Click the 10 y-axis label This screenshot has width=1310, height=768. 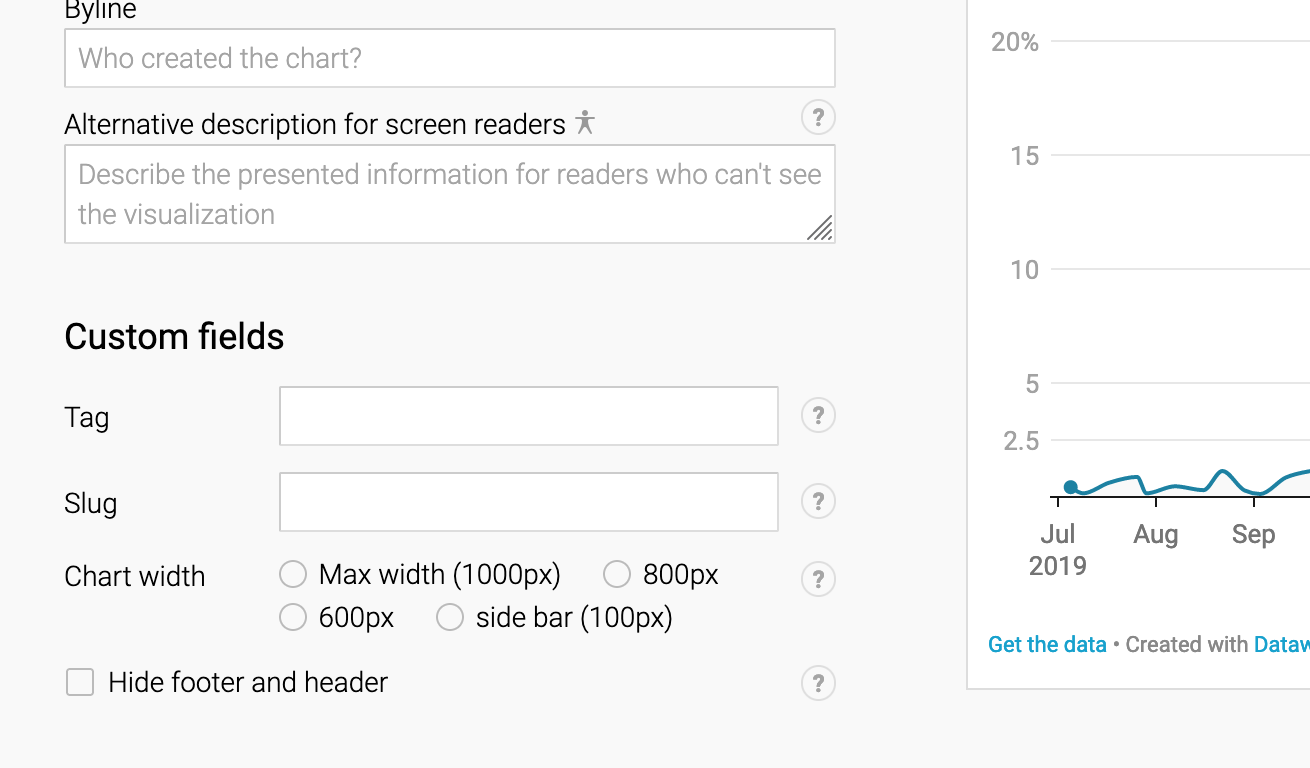click(1025, 270)
